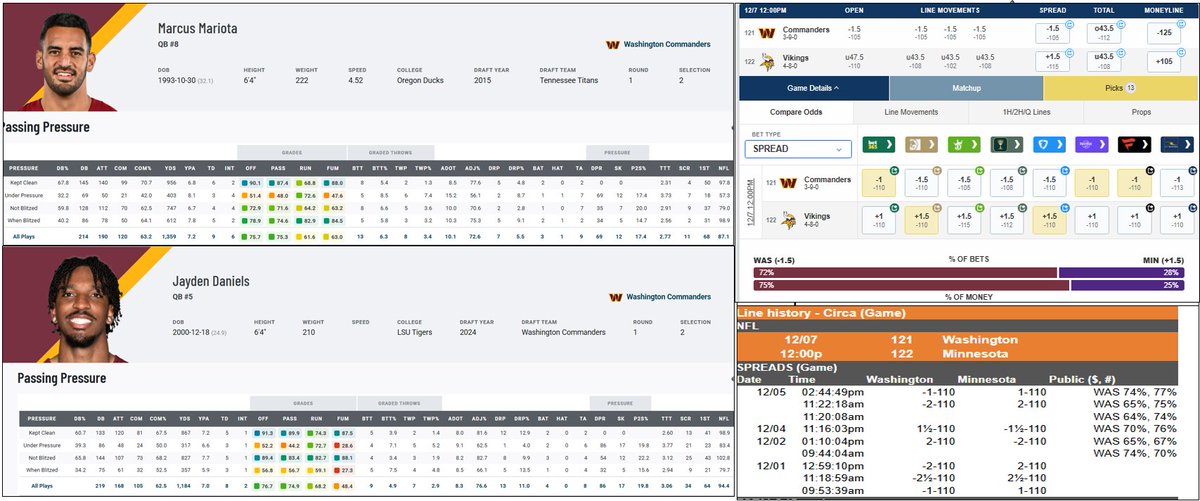Click the vertical 12/7 12:00PM game time link
Image resolution: width=1200 pixels, height=501 pixels.
[x=749, y=202]
